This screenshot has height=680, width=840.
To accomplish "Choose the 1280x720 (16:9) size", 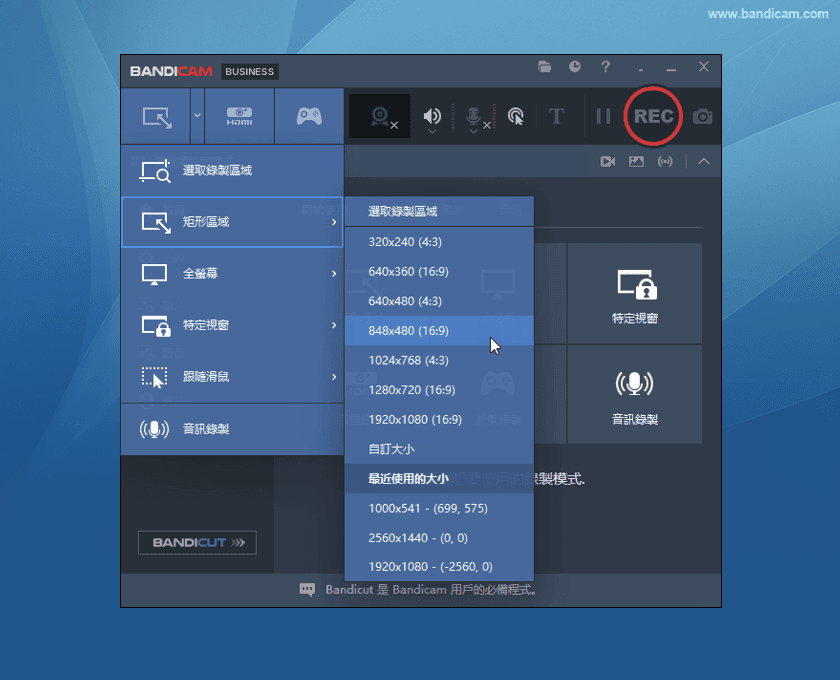I will tap(439, 390).
